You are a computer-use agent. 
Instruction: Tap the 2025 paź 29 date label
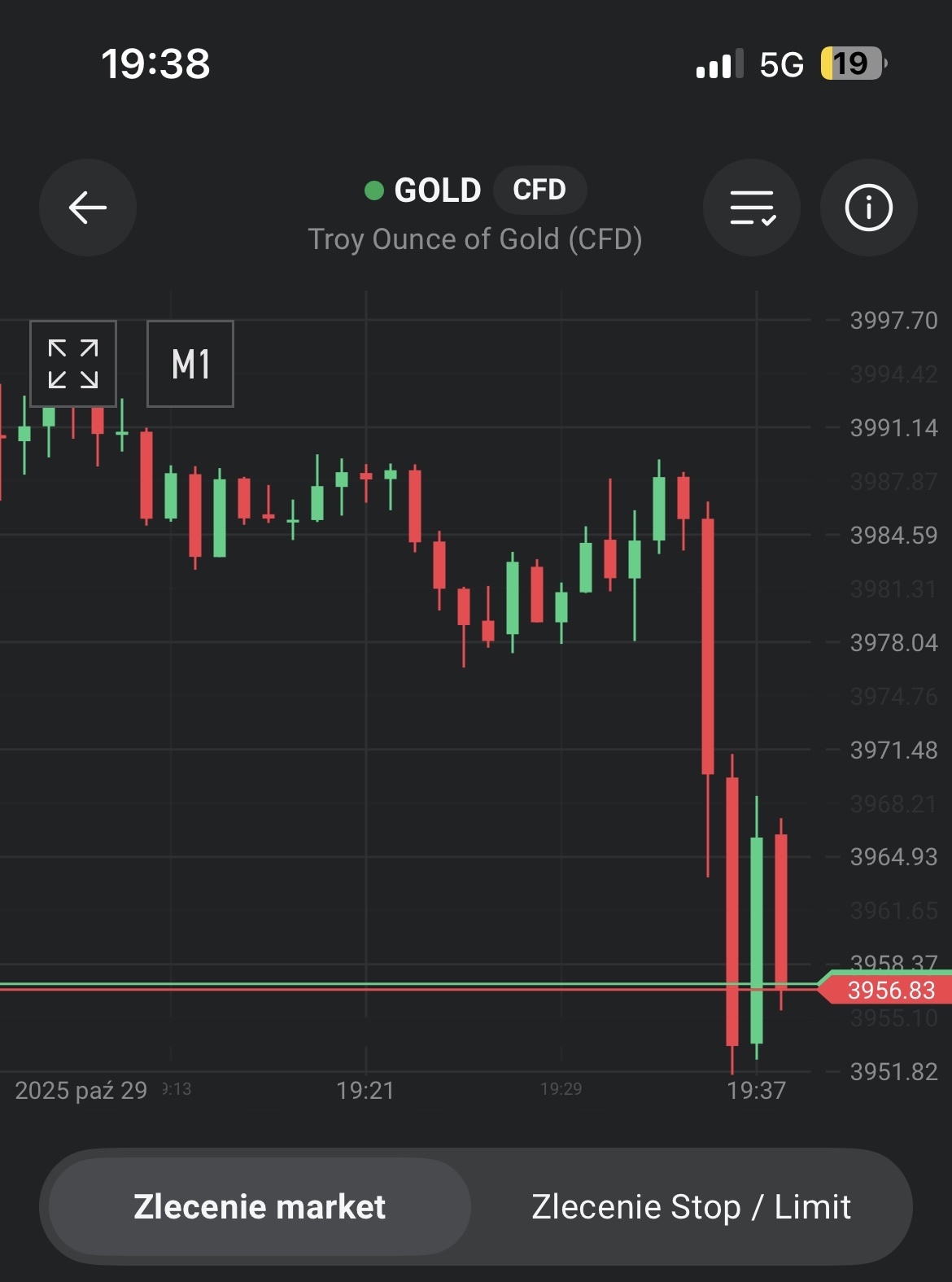tap(81, 1090)
